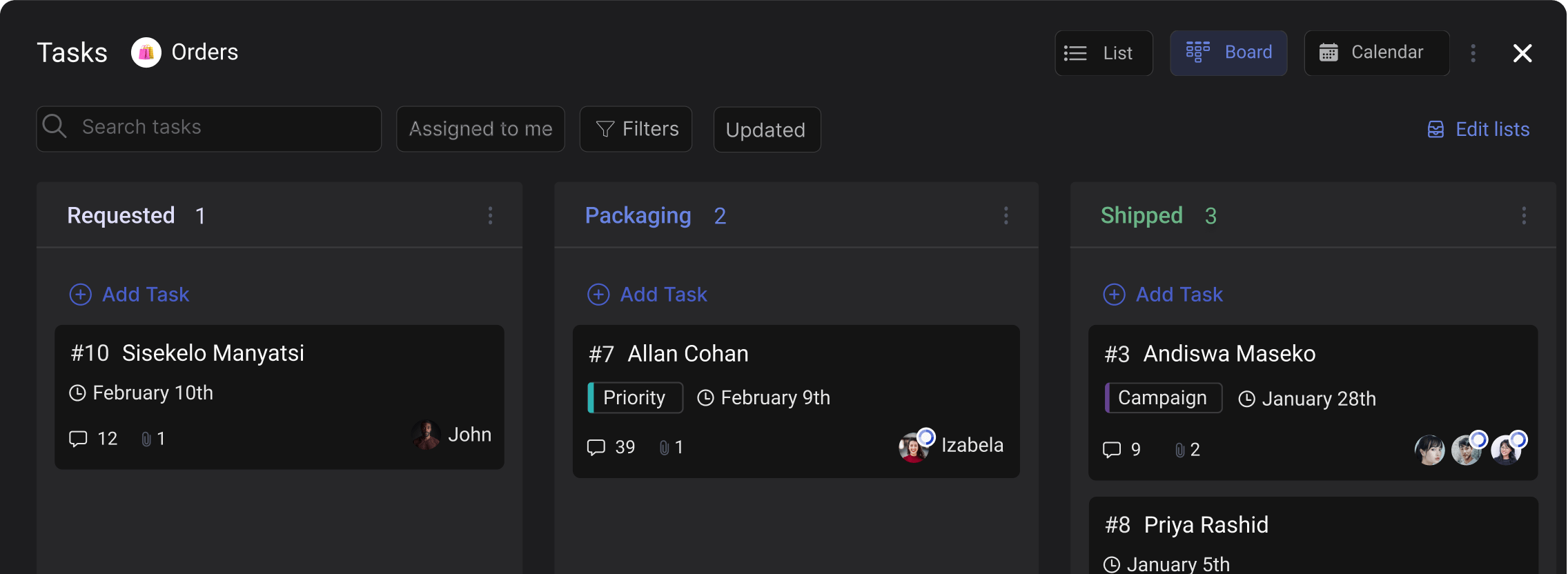Open the Requested column options menu
Image resolution: width=1568 pixels, height=574 pixels.
[490, 216]
